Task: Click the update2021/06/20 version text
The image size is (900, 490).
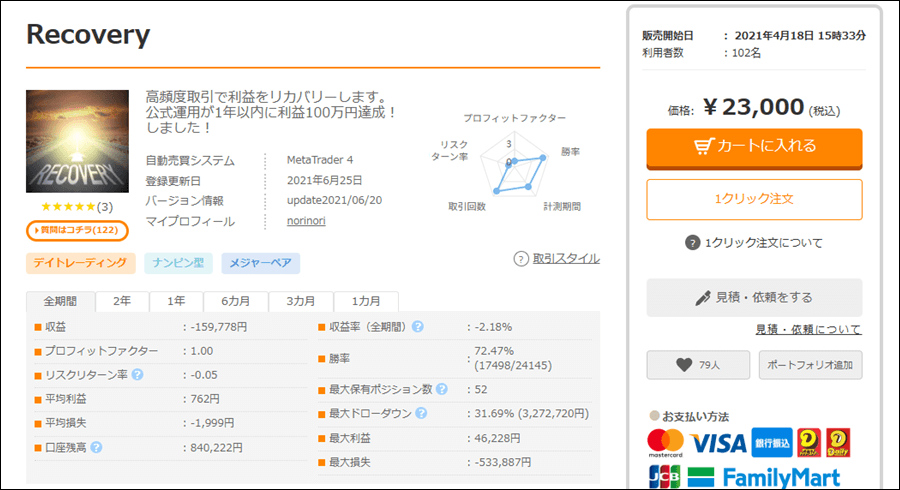Action: tap(334, 200)
